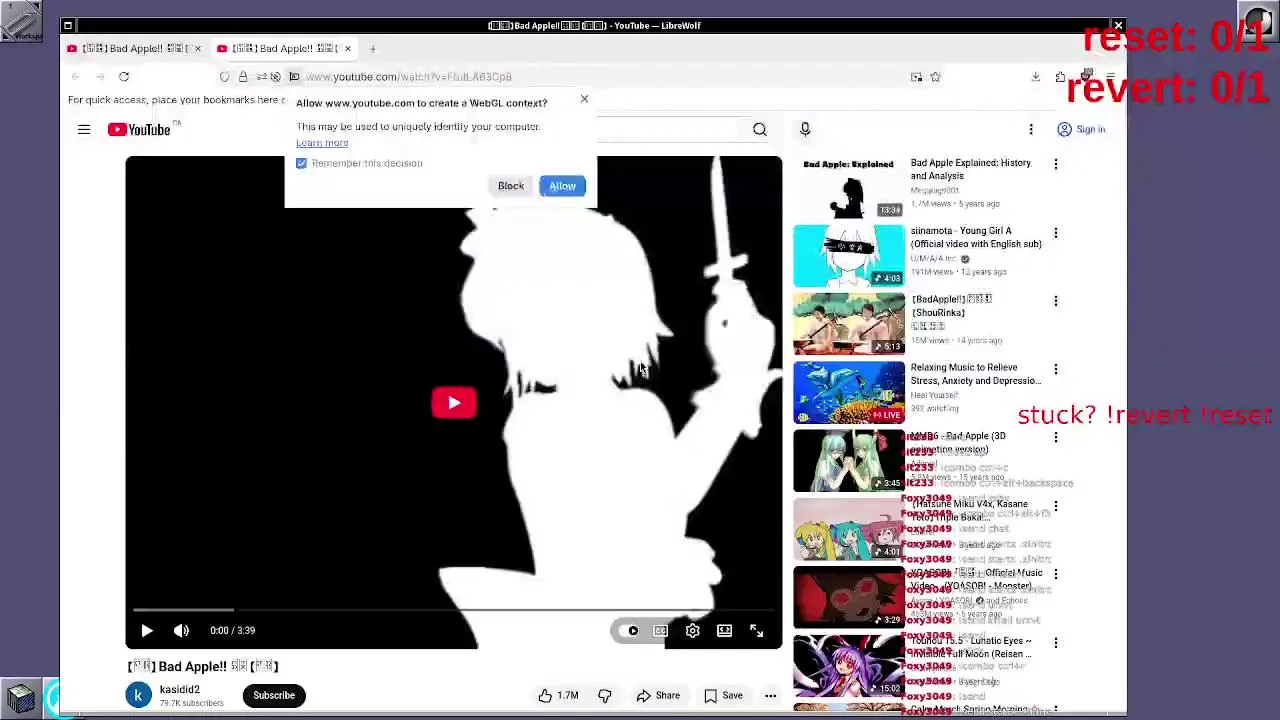The width and height of the screenshot is (1280, 720).
Task: Open a new browser tab
Action: tap(372, 48)
